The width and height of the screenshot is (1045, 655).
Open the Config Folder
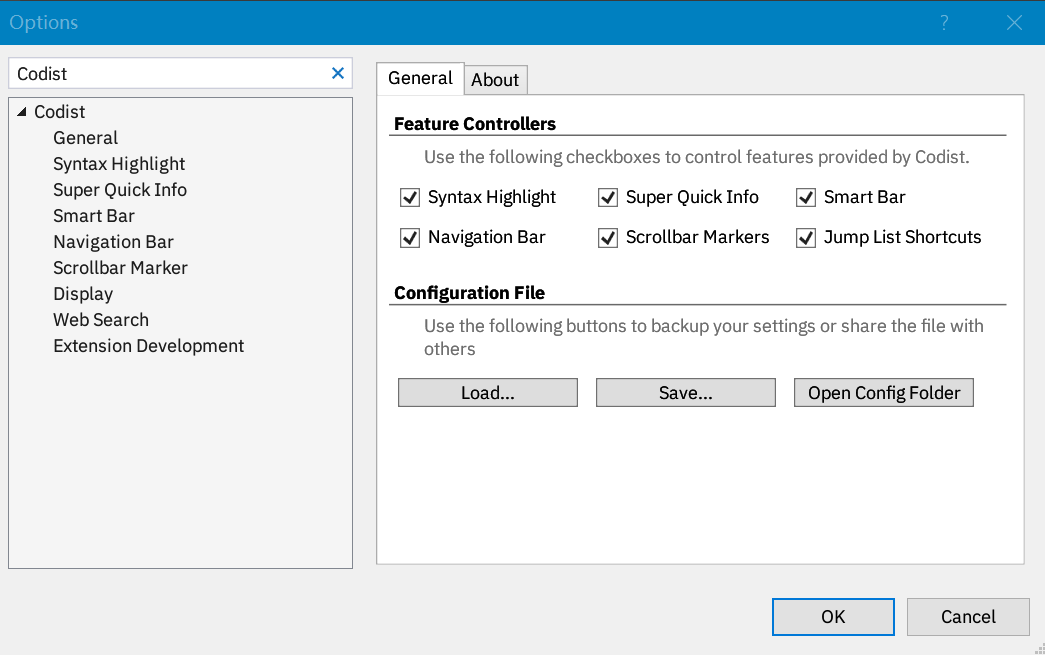[883, 392]
